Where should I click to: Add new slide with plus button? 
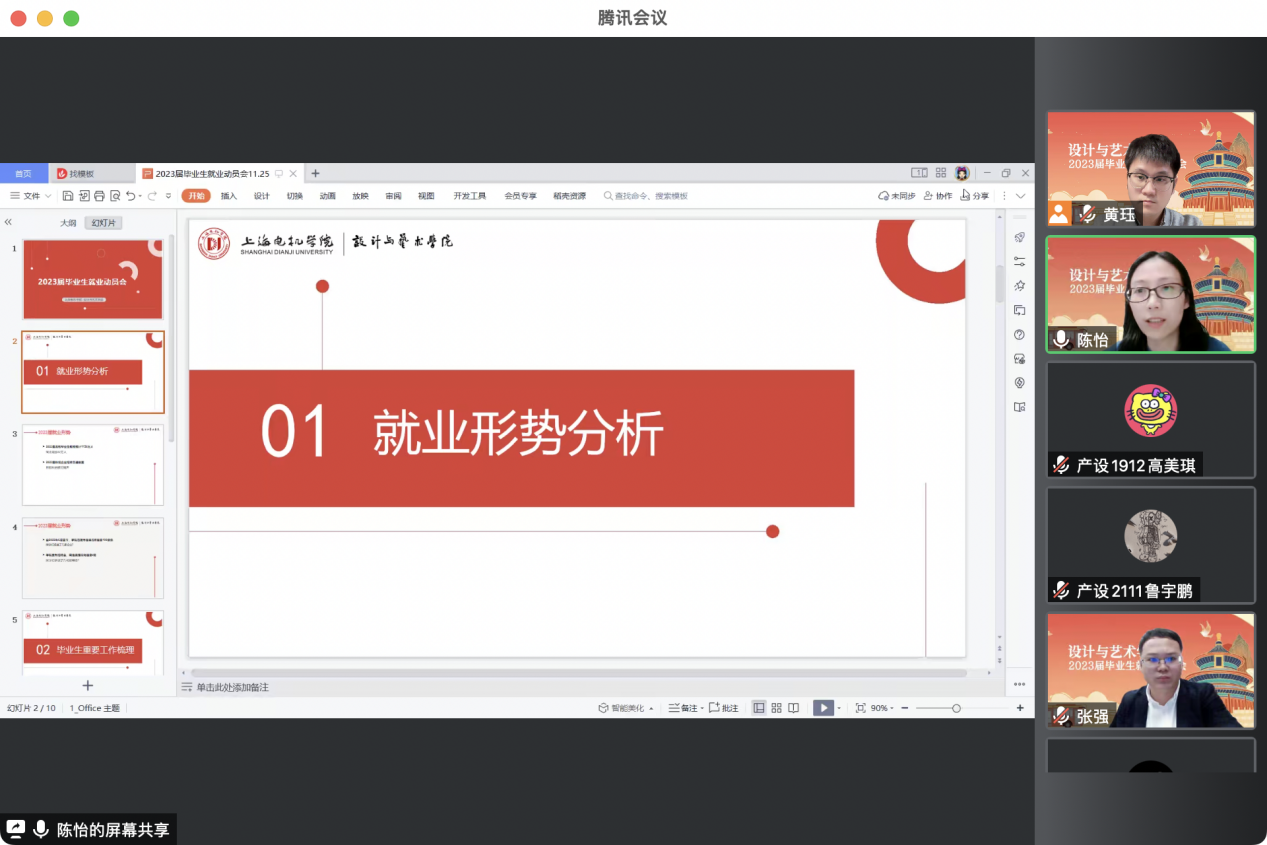[x=88, y=685]
